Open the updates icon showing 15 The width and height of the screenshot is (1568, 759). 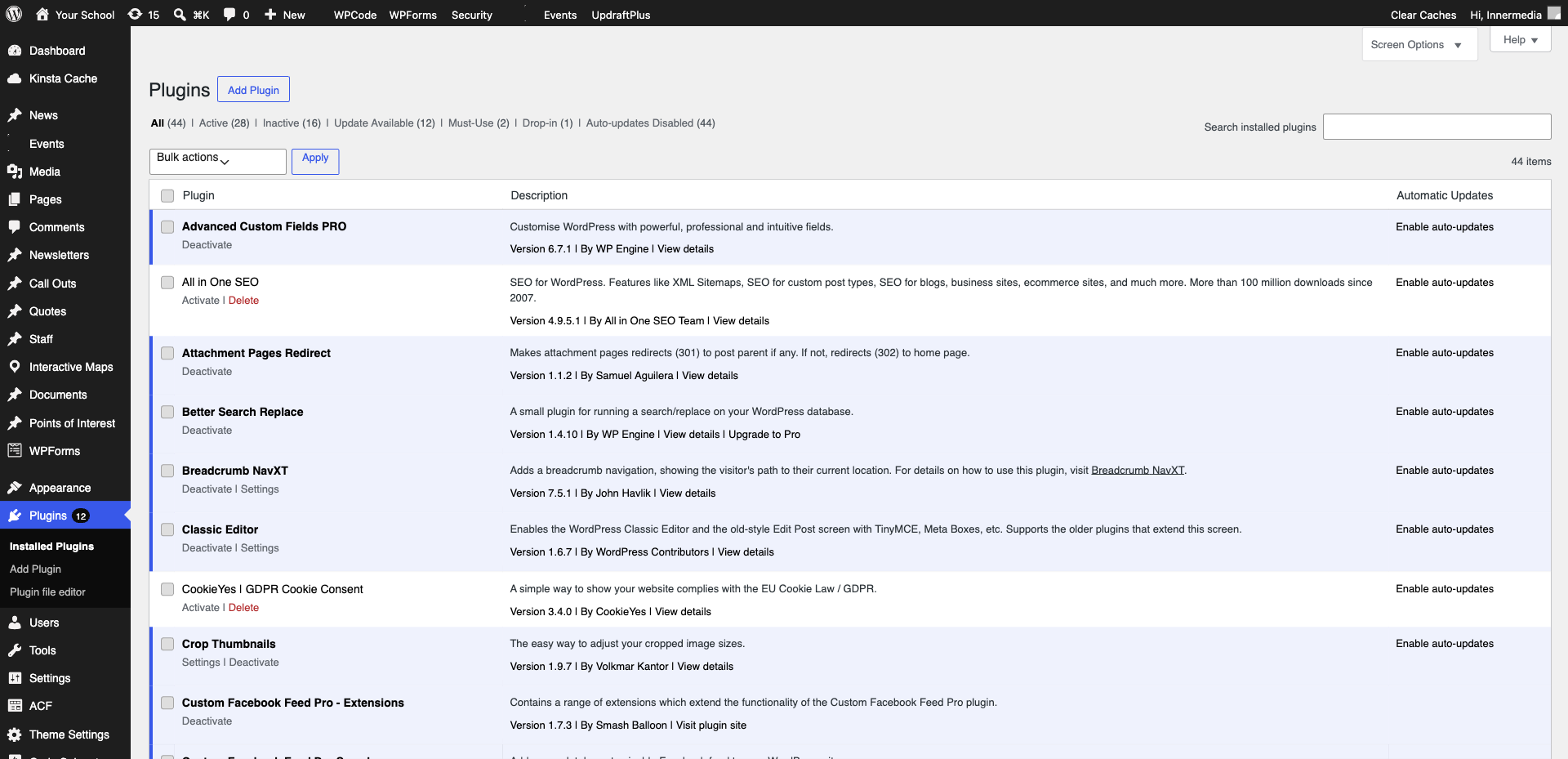point(135,14)
